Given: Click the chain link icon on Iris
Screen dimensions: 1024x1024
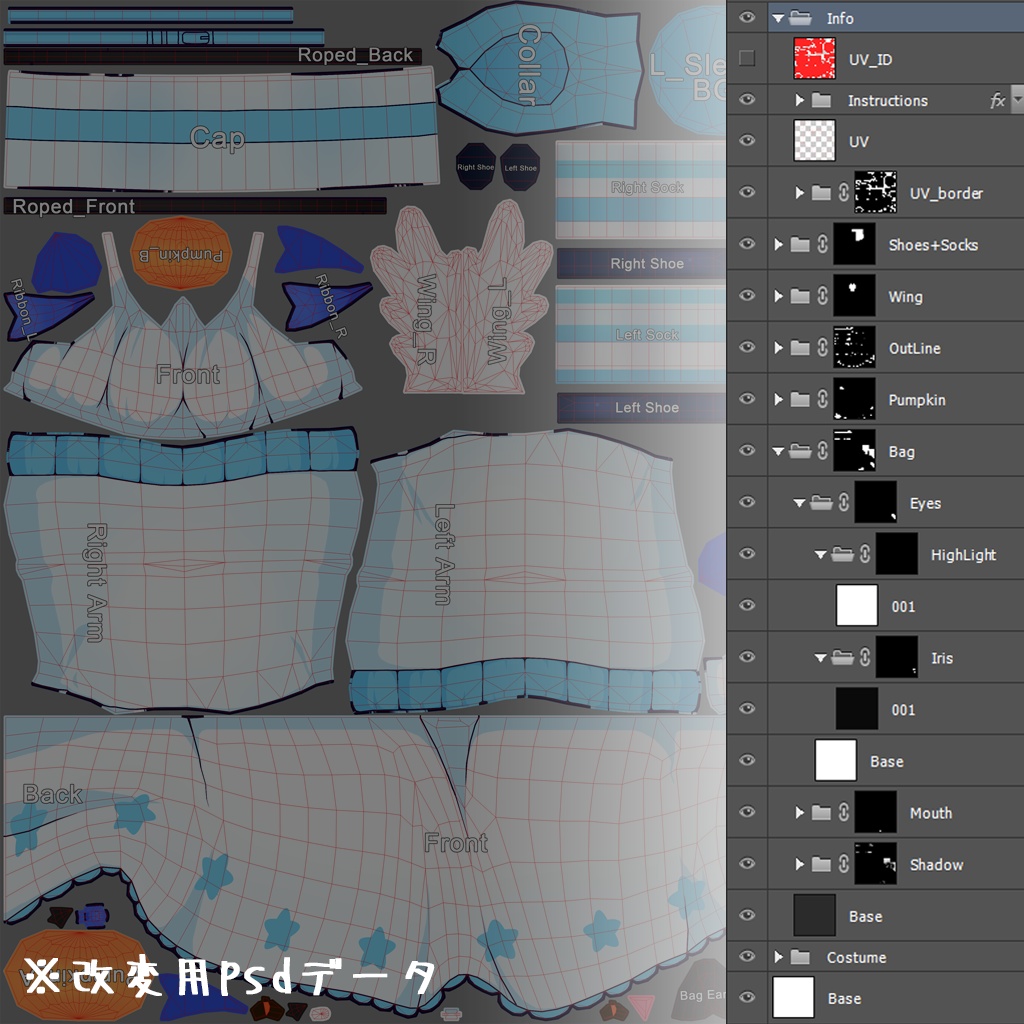Looking at the screenshot, I should (865, 657).
